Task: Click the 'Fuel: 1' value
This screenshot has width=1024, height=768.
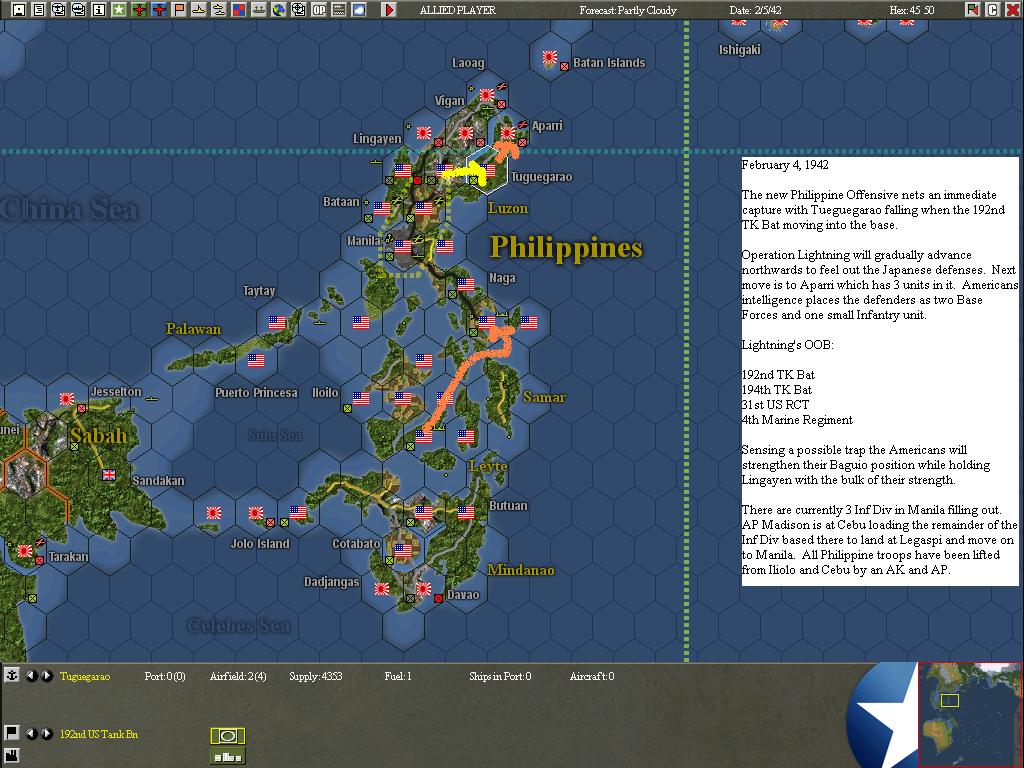Action: tap(398, 676)
